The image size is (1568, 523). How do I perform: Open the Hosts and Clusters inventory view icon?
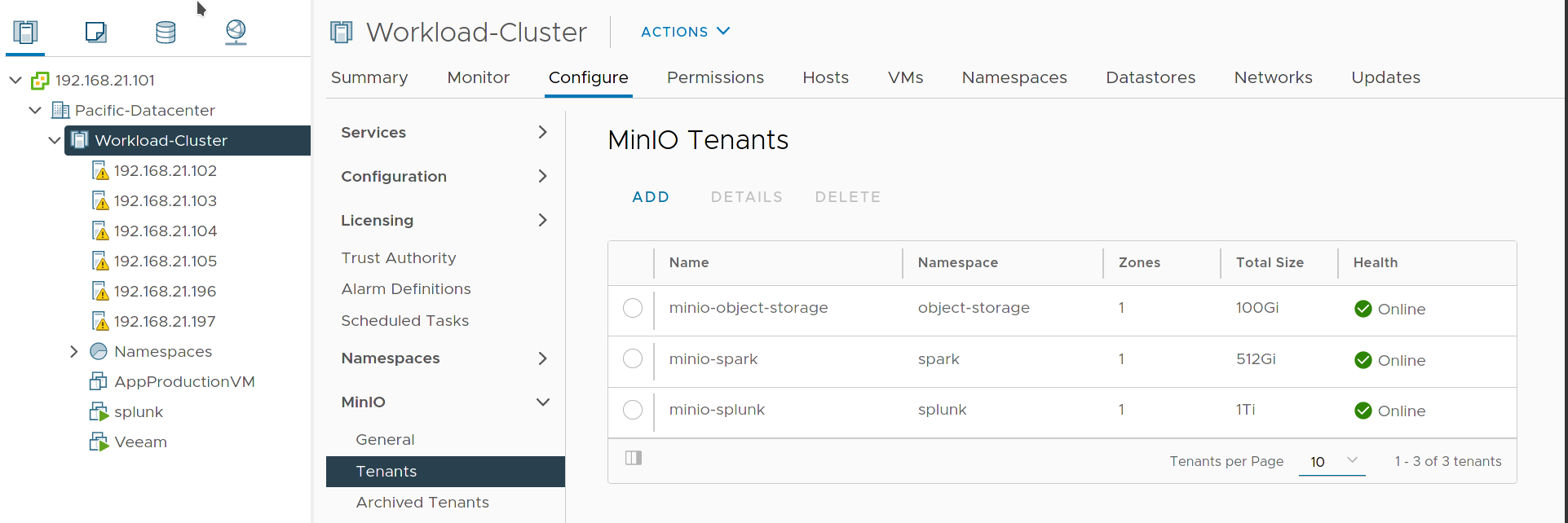point(25,32)
